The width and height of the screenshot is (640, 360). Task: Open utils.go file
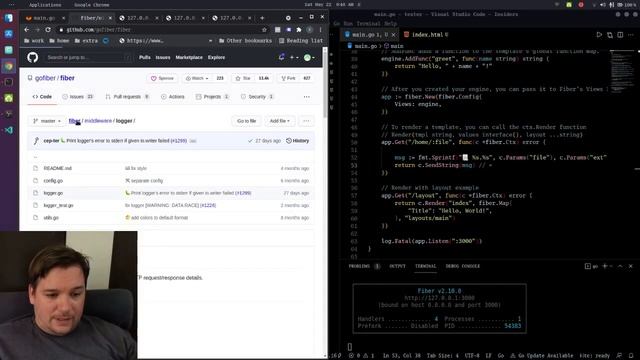point(51,218)
